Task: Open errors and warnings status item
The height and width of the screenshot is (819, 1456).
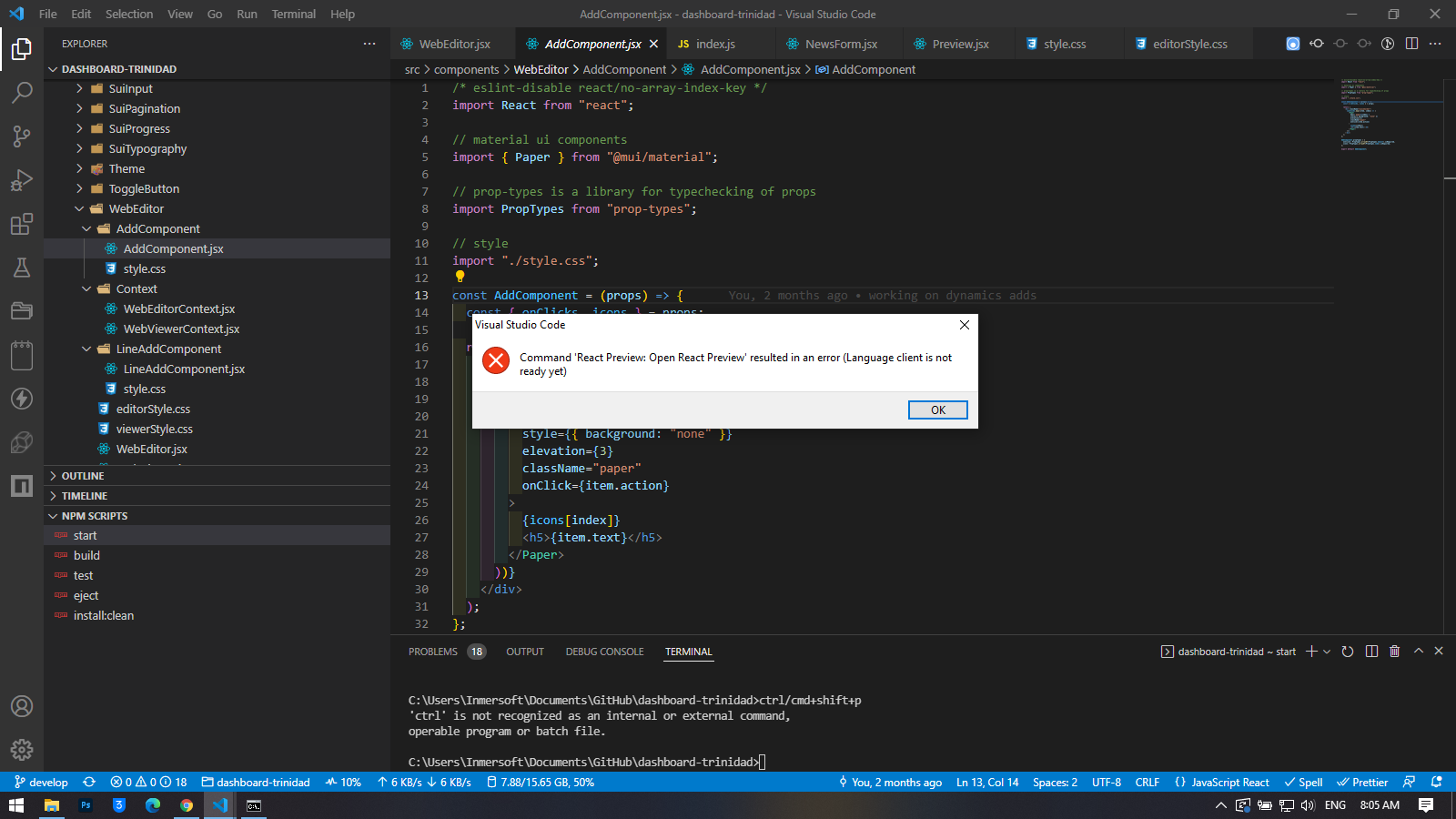Action: pos(148,782)
